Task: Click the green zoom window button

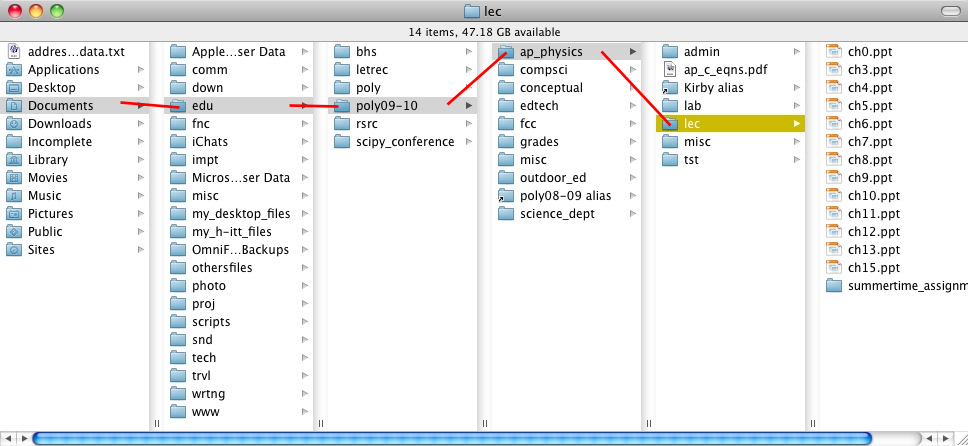Action: tap(57, 11)
